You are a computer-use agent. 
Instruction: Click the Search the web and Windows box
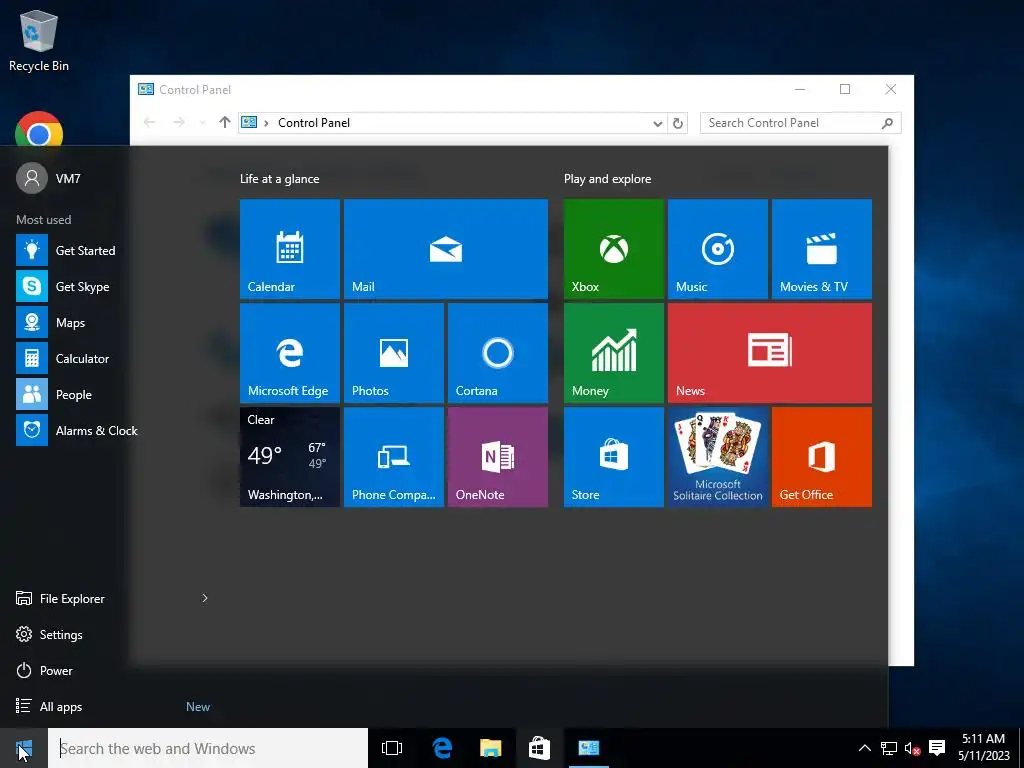tap(208, 748)
